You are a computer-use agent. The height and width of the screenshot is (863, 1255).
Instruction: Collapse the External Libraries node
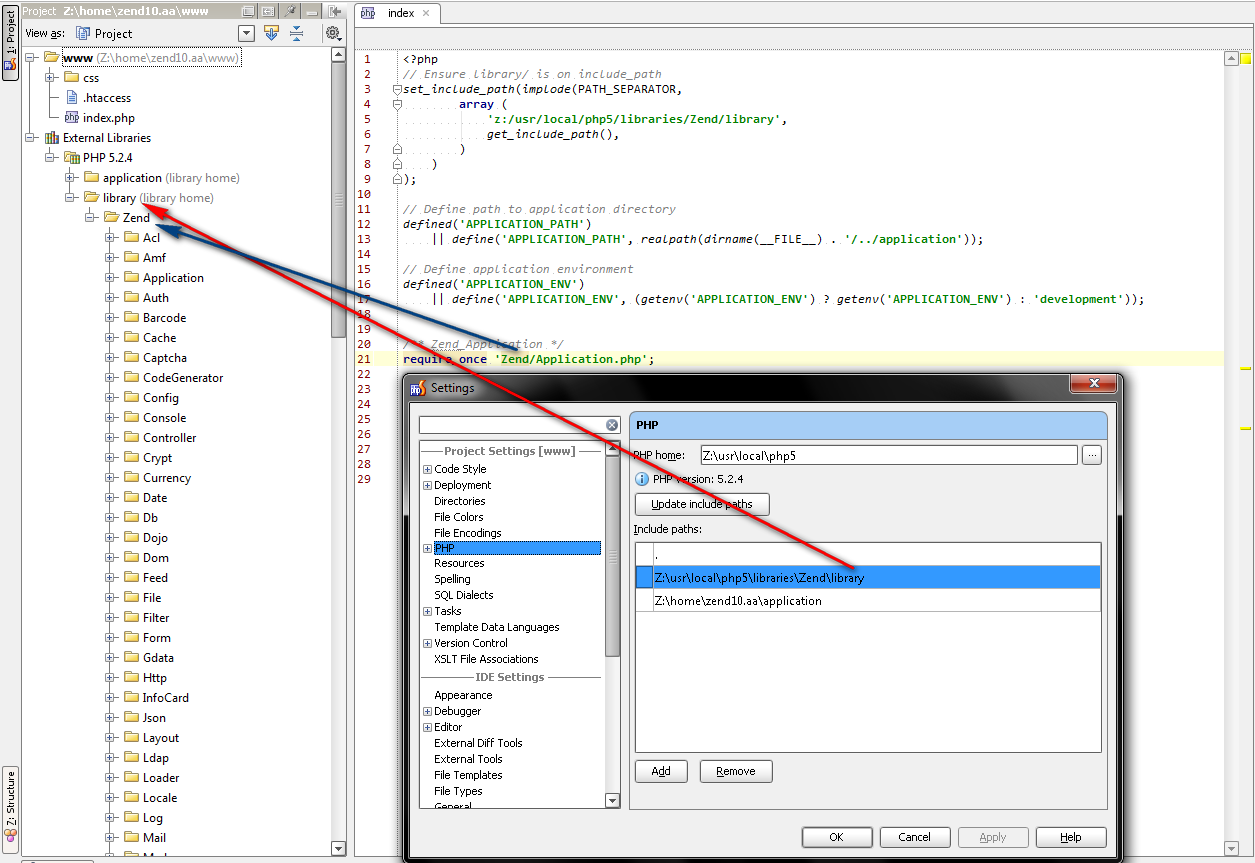[30, 138]
